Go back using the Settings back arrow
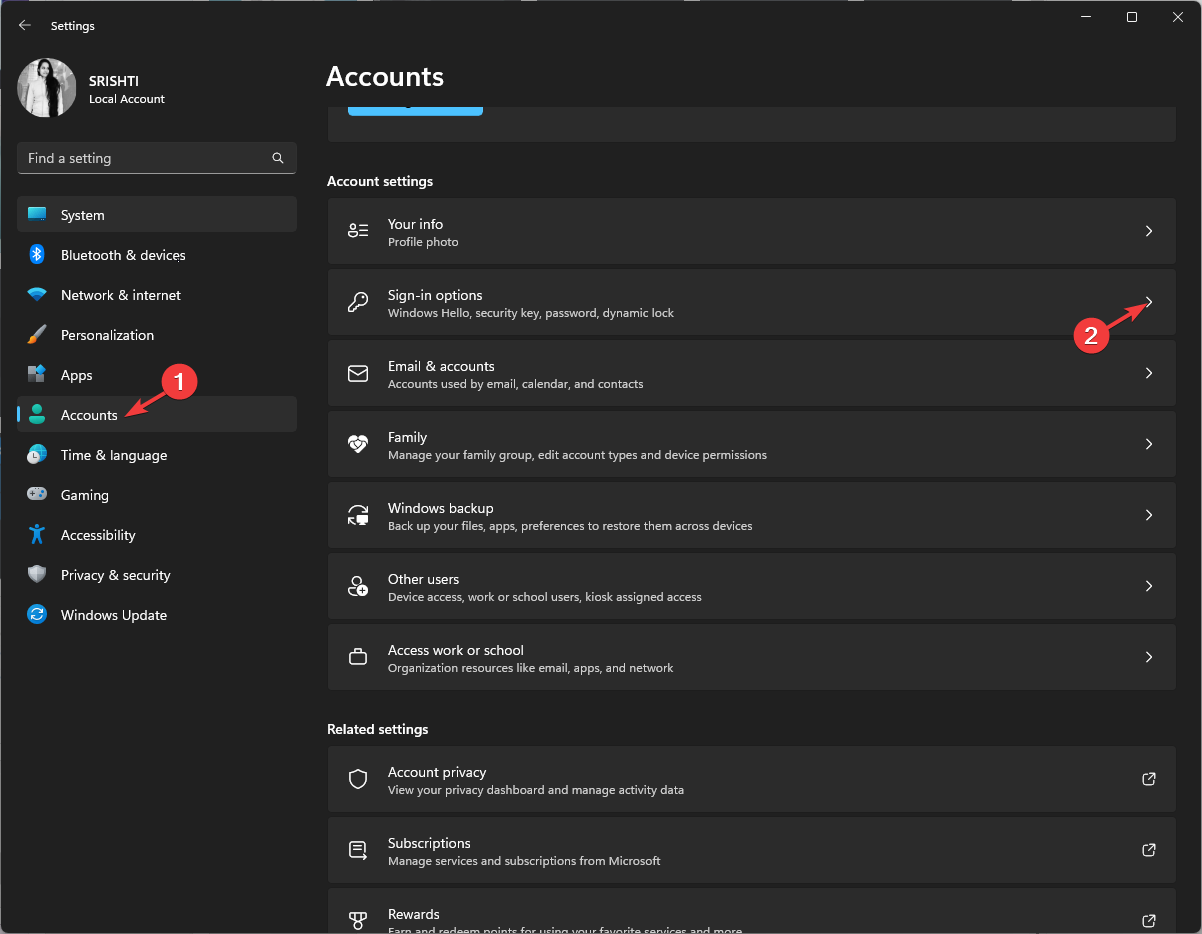This screenshot has width=1202, height=934. click(25, 26)
